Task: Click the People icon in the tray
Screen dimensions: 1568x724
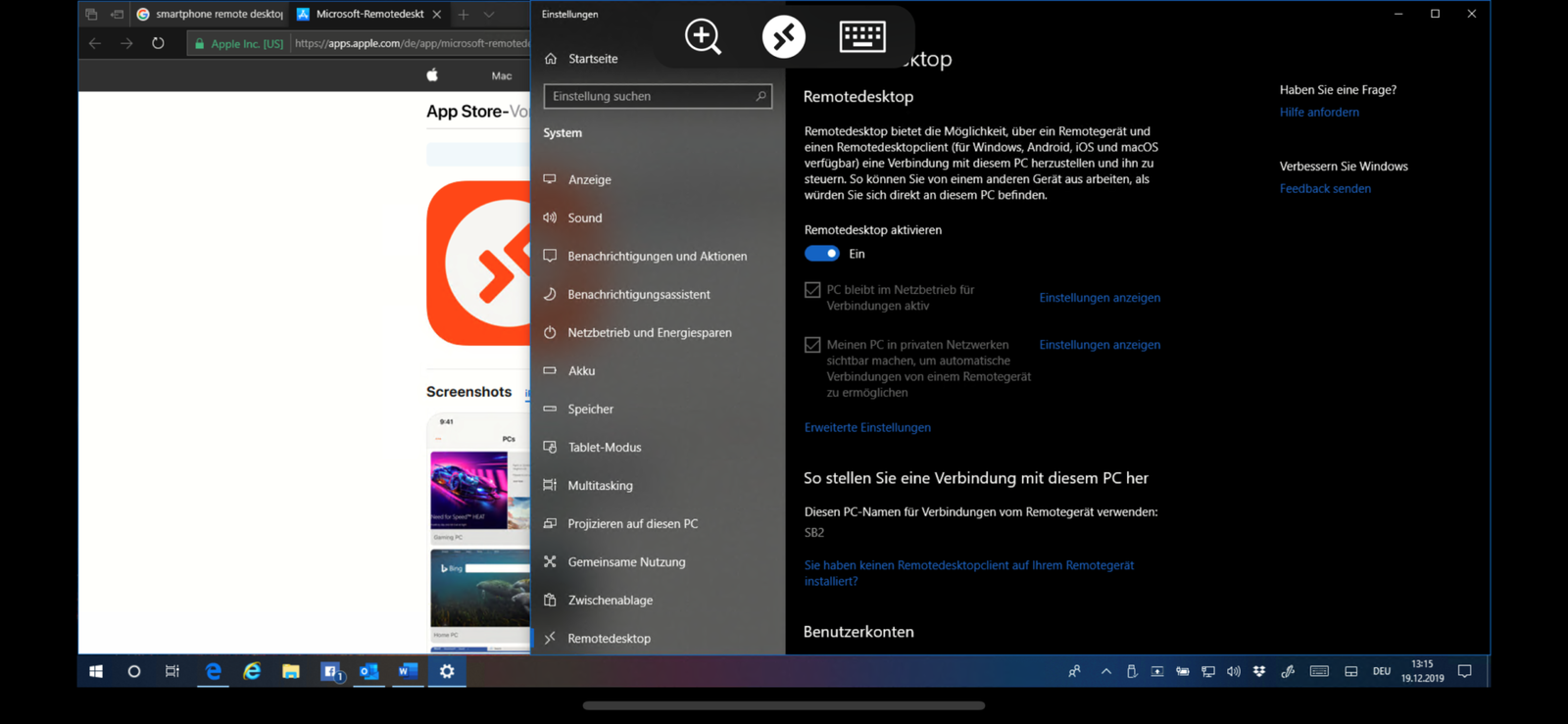Action: pos(1075,671)
